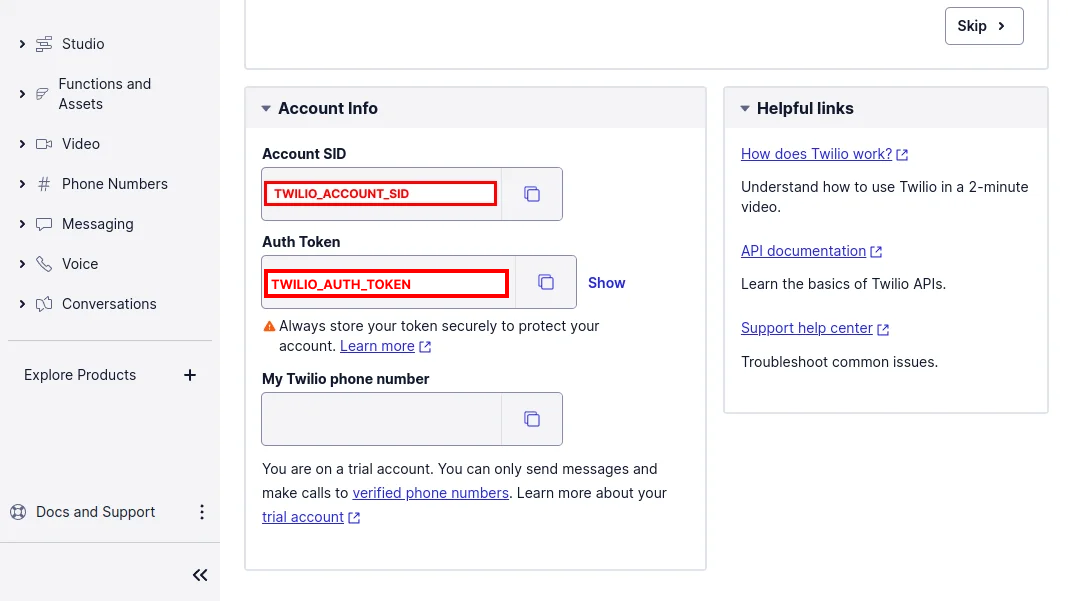
Task: Collapse the Helpful links section
Action: 745,108
